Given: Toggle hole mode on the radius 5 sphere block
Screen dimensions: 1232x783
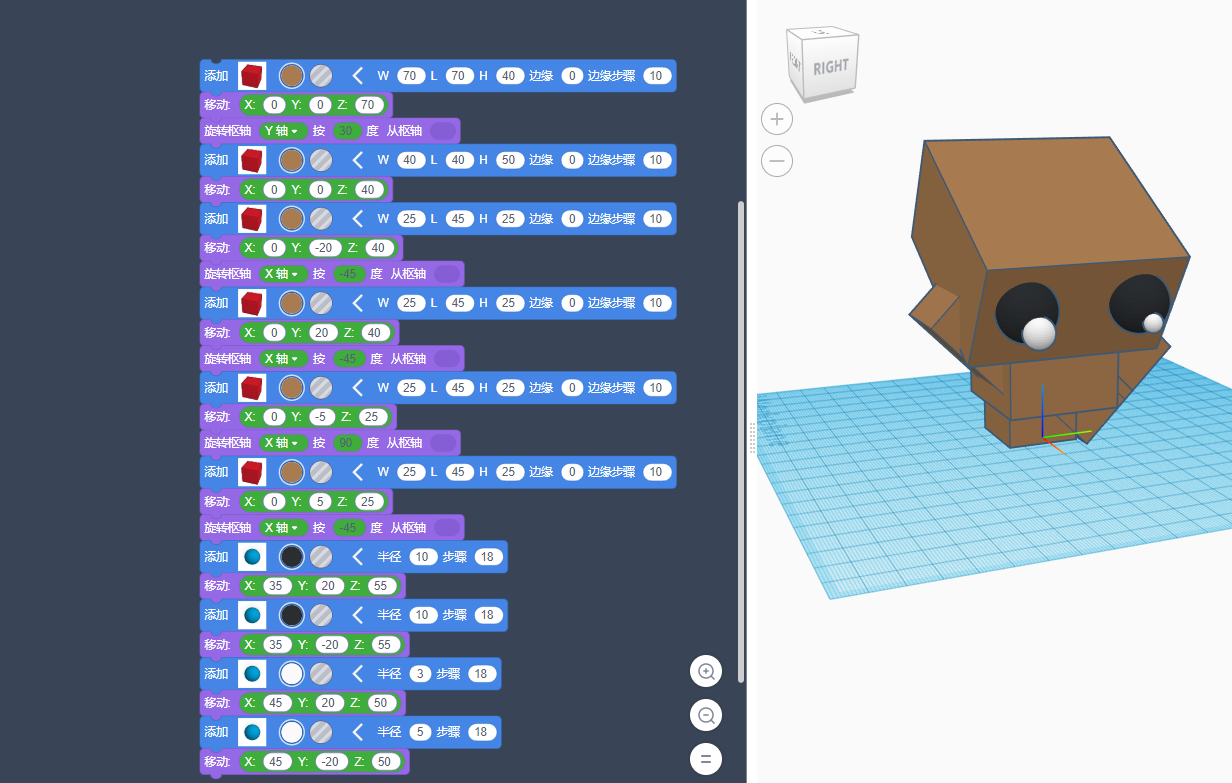Looking at the screenshot, I should 321,732.
